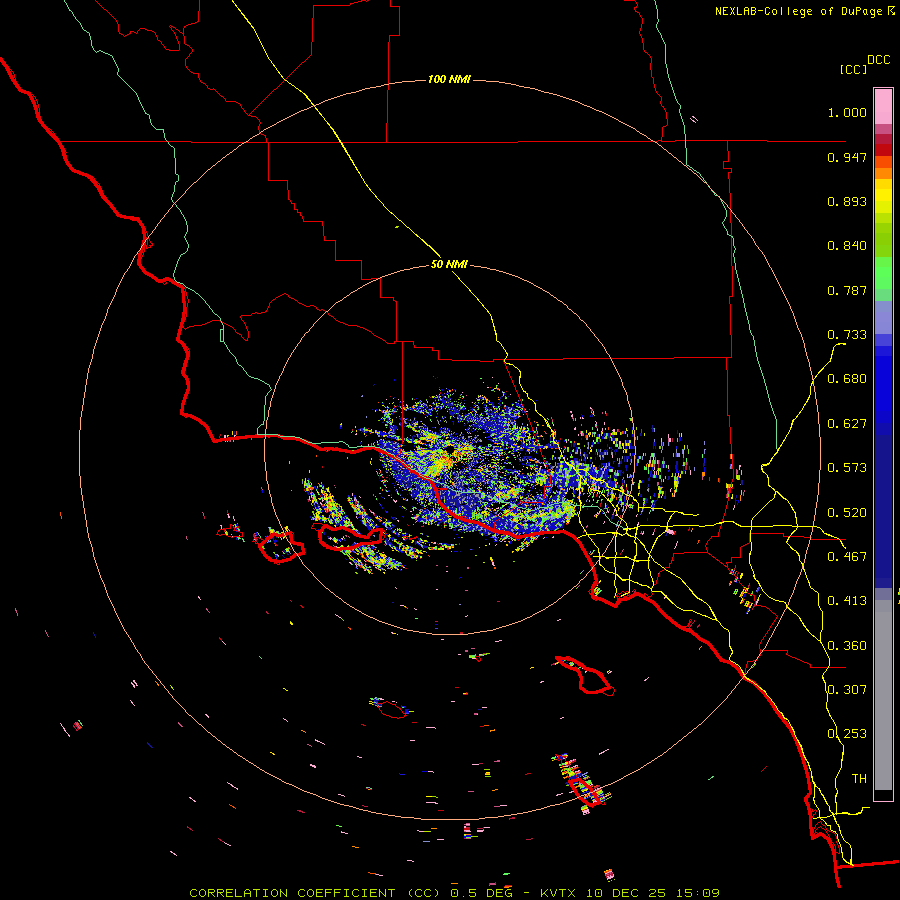The width and height of the screenshot is (900, 900).
Task: Select the 0.413 scale value
Action: 847,601
